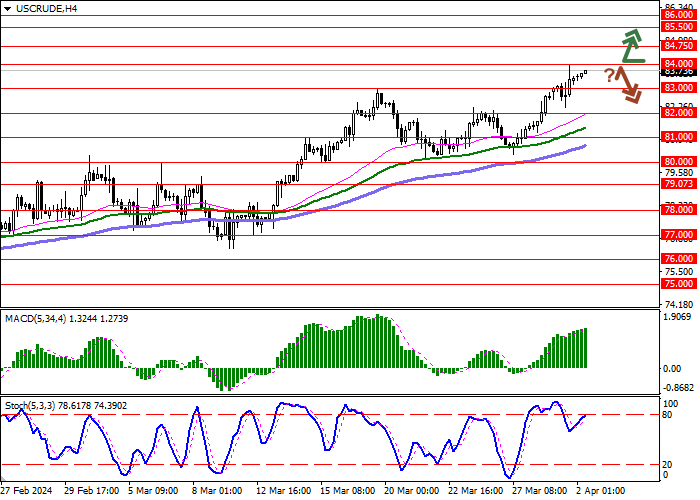This screenshot has width=700, height=500.
Task: Select the 75.000 price level label
Action: point(679,284)
